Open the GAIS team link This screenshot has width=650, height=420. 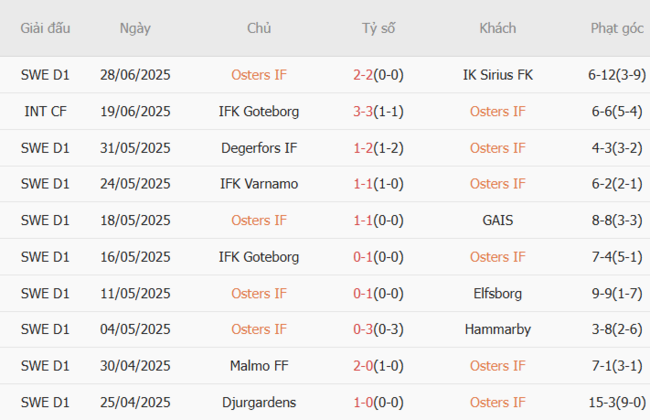point(497,220)
